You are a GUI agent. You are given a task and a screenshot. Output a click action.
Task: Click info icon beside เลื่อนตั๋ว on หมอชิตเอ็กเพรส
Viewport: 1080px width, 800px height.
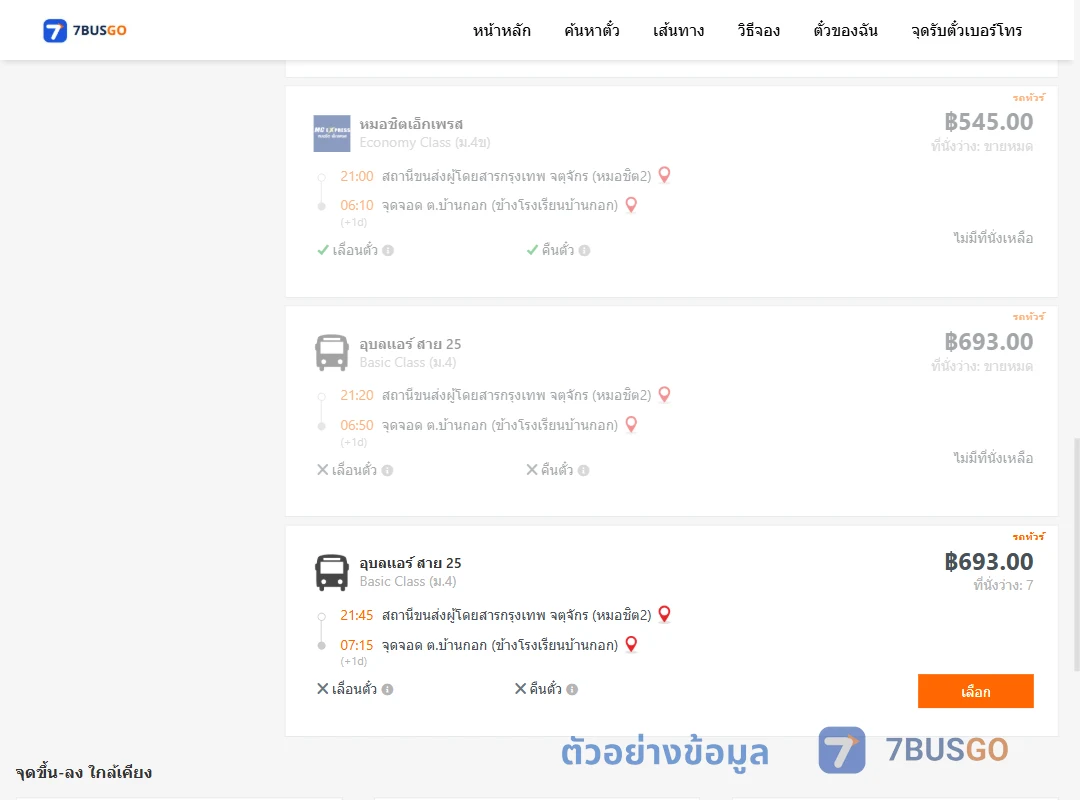click(x=388, y=250)
